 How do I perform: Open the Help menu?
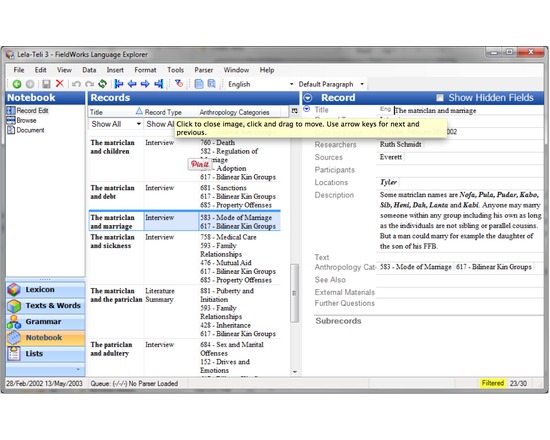pyautogui.click(x=267, y=70)
